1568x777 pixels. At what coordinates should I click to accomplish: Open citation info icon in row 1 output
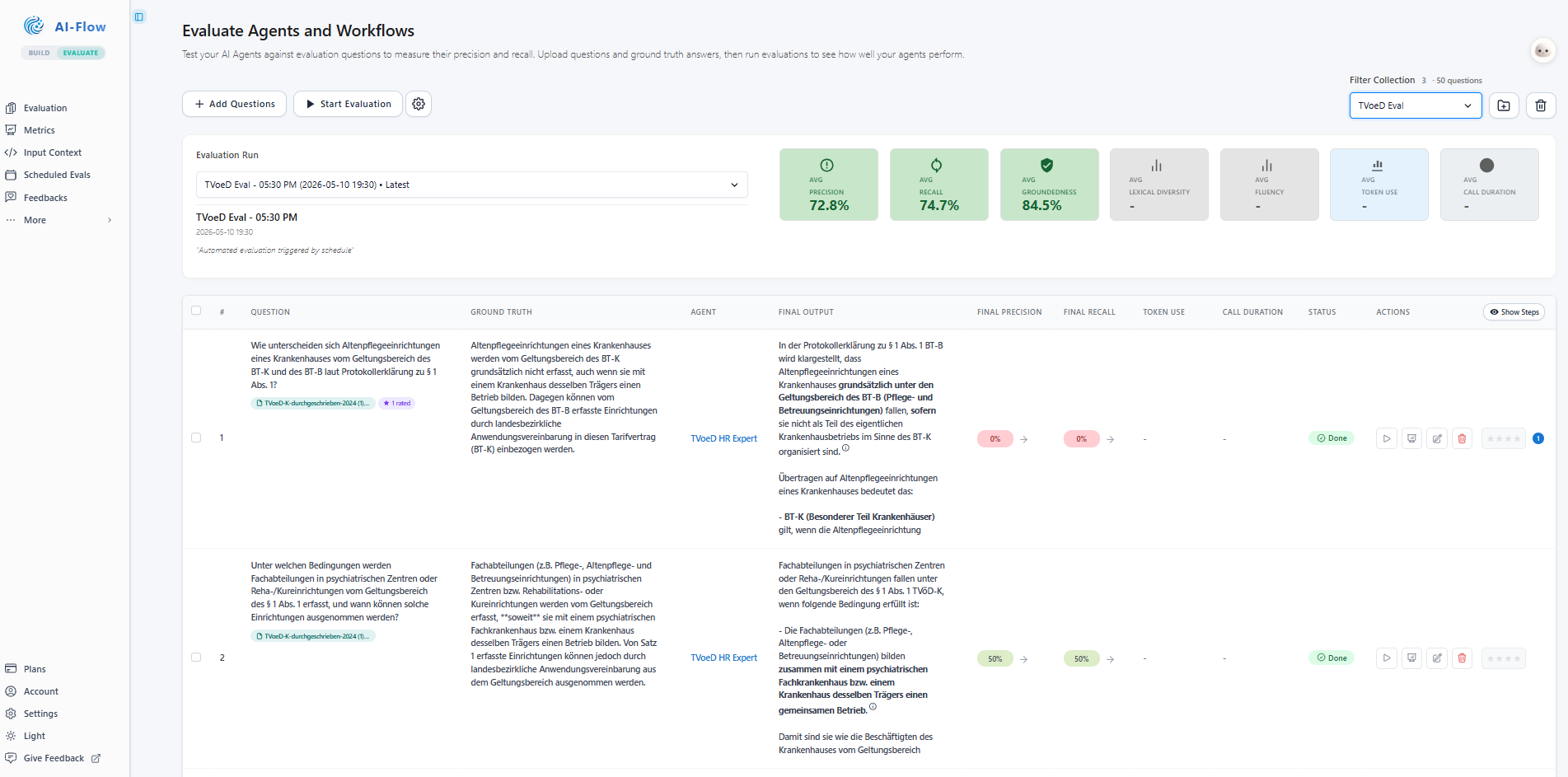(x=845, y=448)
